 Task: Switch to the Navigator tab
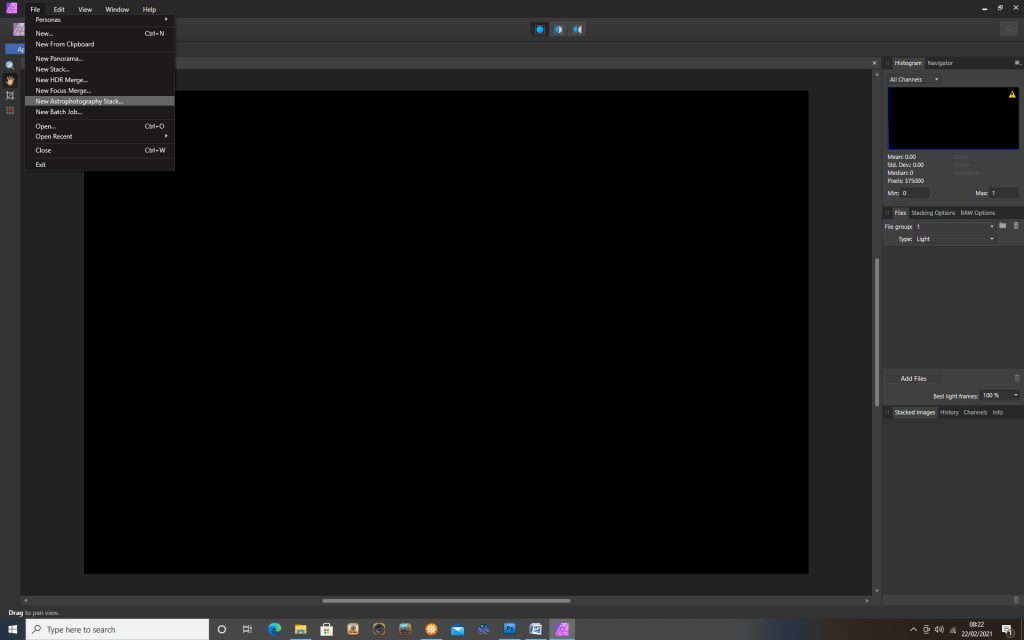(940, 63)
